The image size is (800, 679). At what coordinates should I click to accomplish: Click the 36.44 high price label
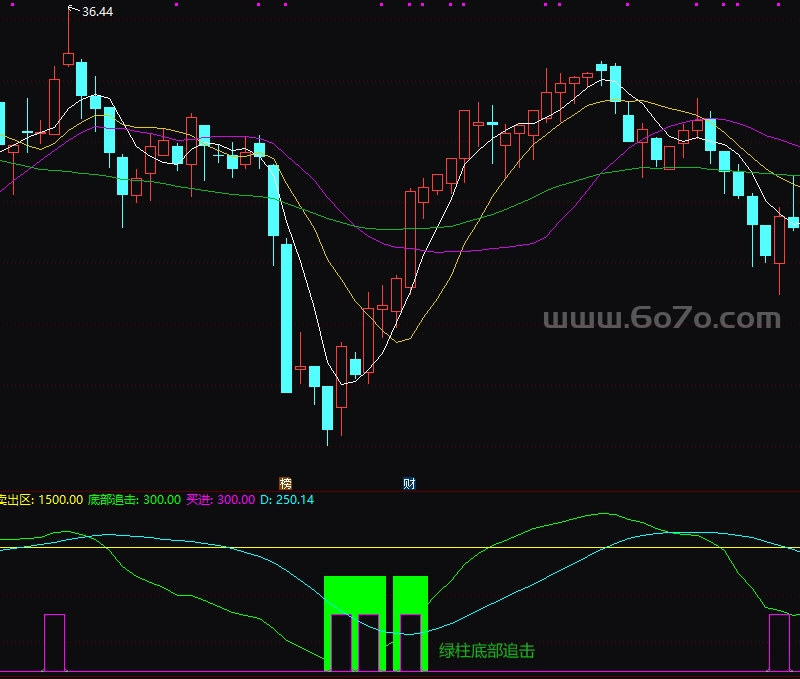pos(97,12)
